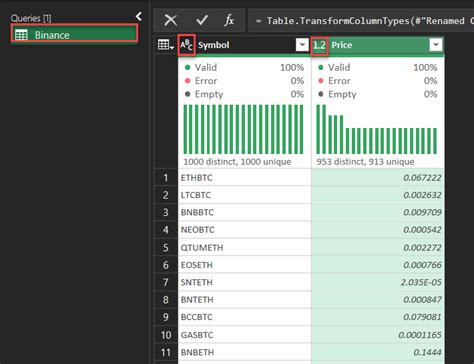The width and height of the screenshot is (474, 364).
Task: Open the fx function insert icon
Action: tap(229, 20)
